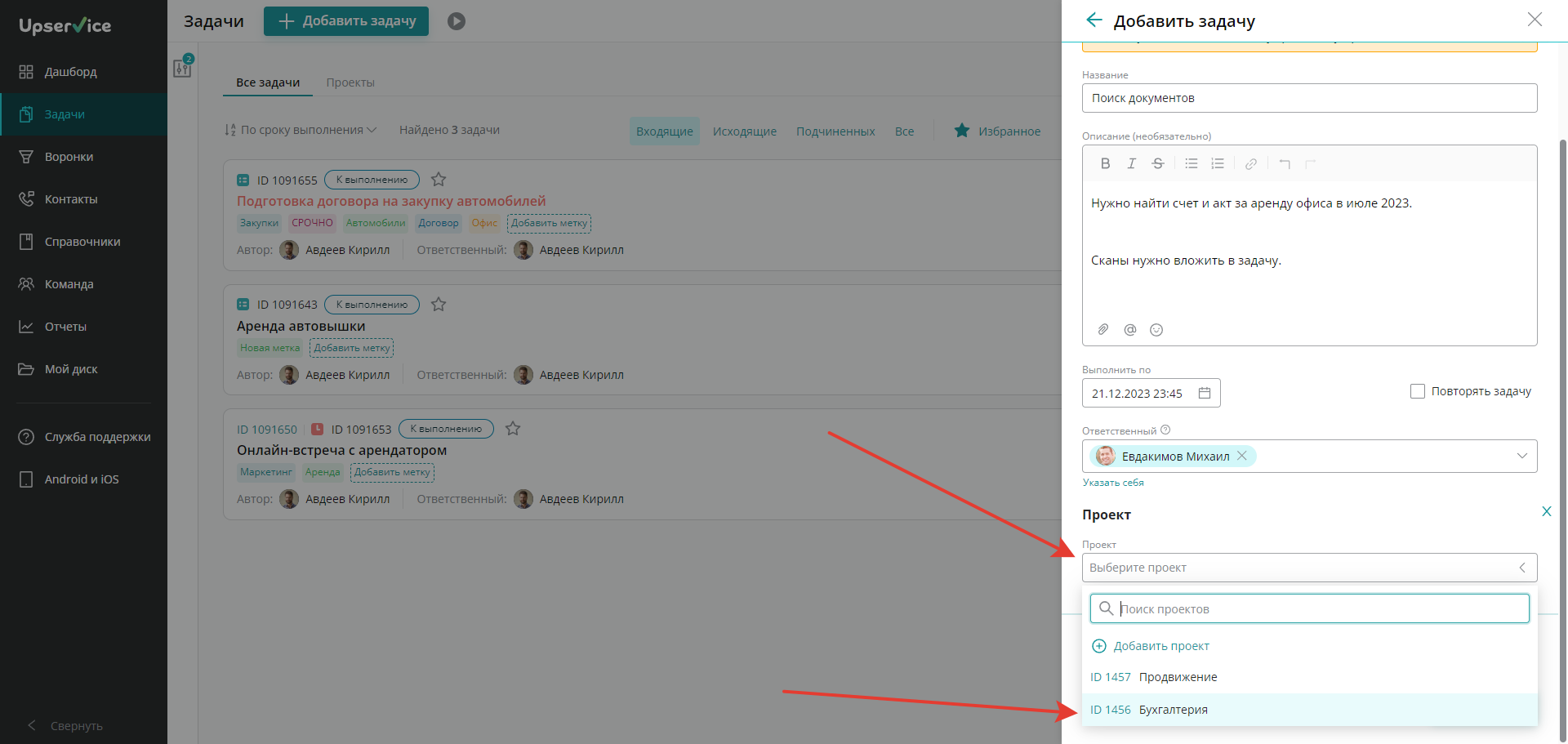Select the Все filter tab
The image size is (1568, 744).
(x=904, y=131)
